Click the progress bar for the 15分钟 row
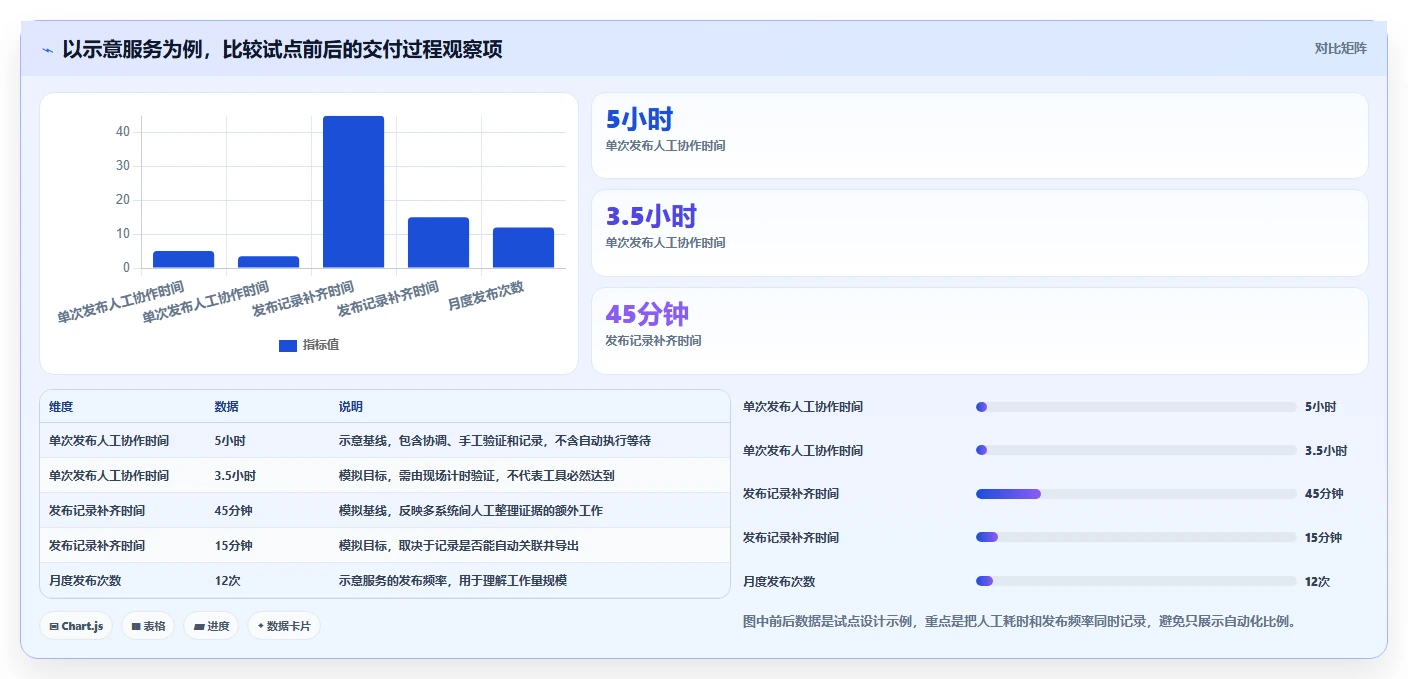 pos(1136,537)
